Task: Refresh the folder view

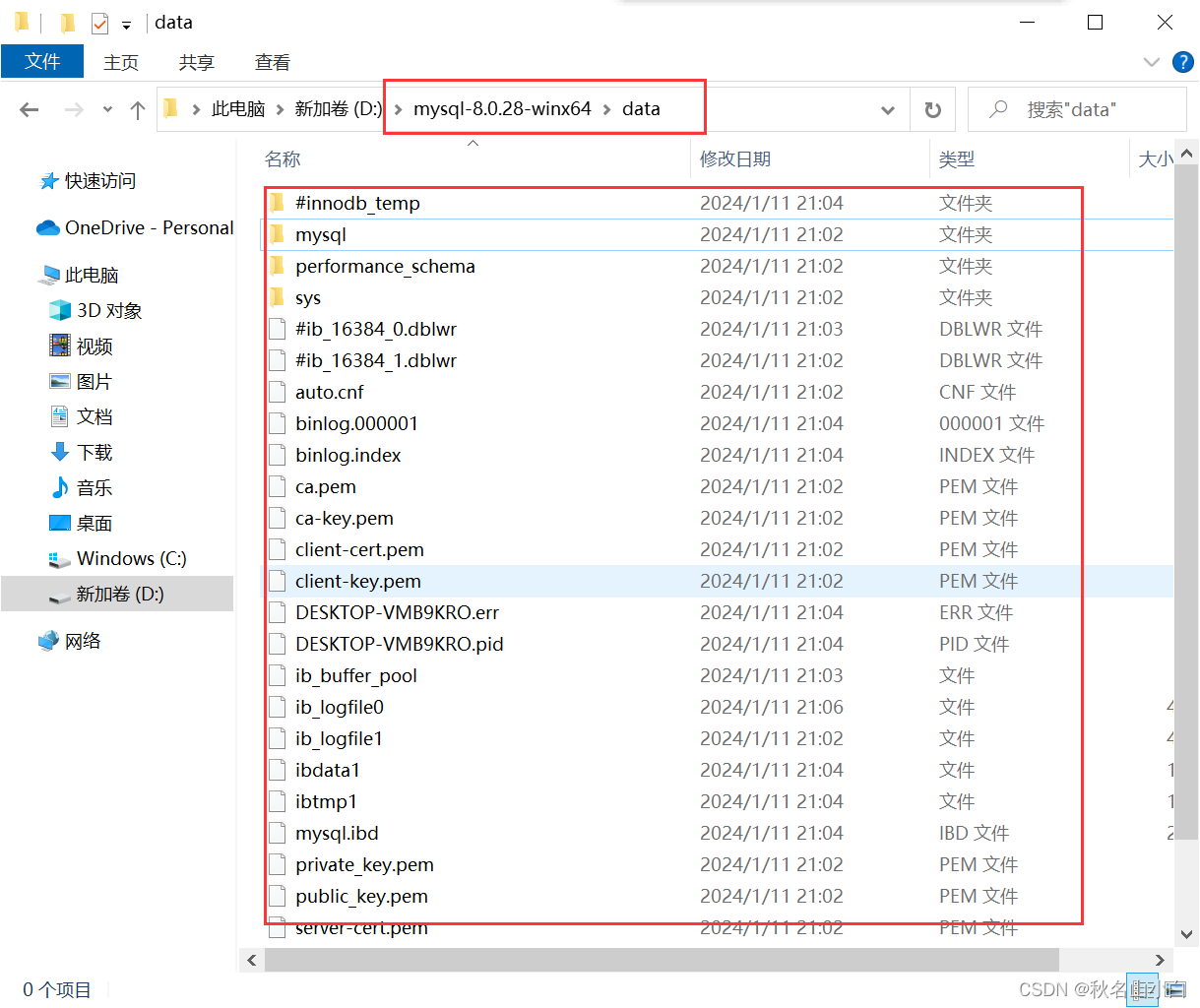Action: [932, 109]
